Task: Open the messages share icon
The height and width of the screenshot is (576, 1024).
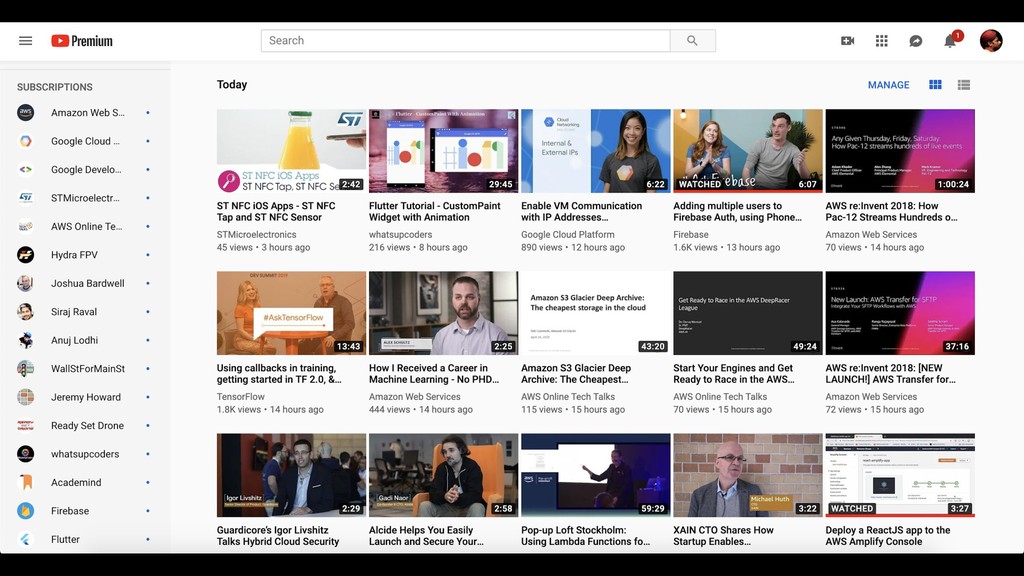Action: (x=916, y=41)
